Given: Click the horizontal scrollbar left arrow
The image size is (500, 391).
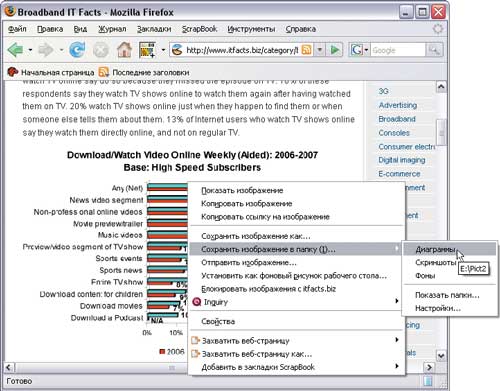Looking at the screenshot, I should (9, 367).
